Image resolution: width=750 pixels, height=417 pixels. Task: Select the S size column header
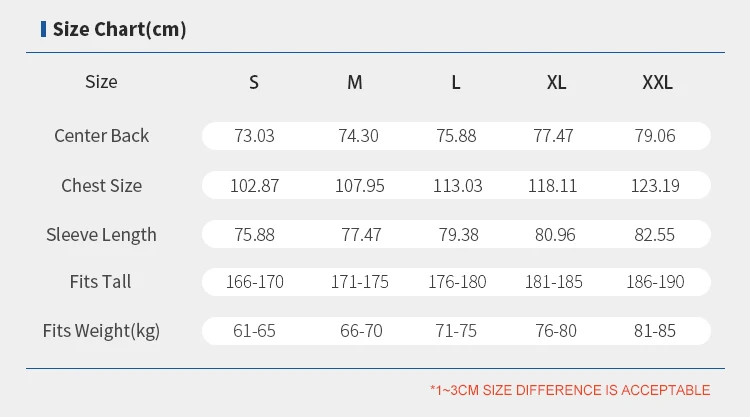254,83
